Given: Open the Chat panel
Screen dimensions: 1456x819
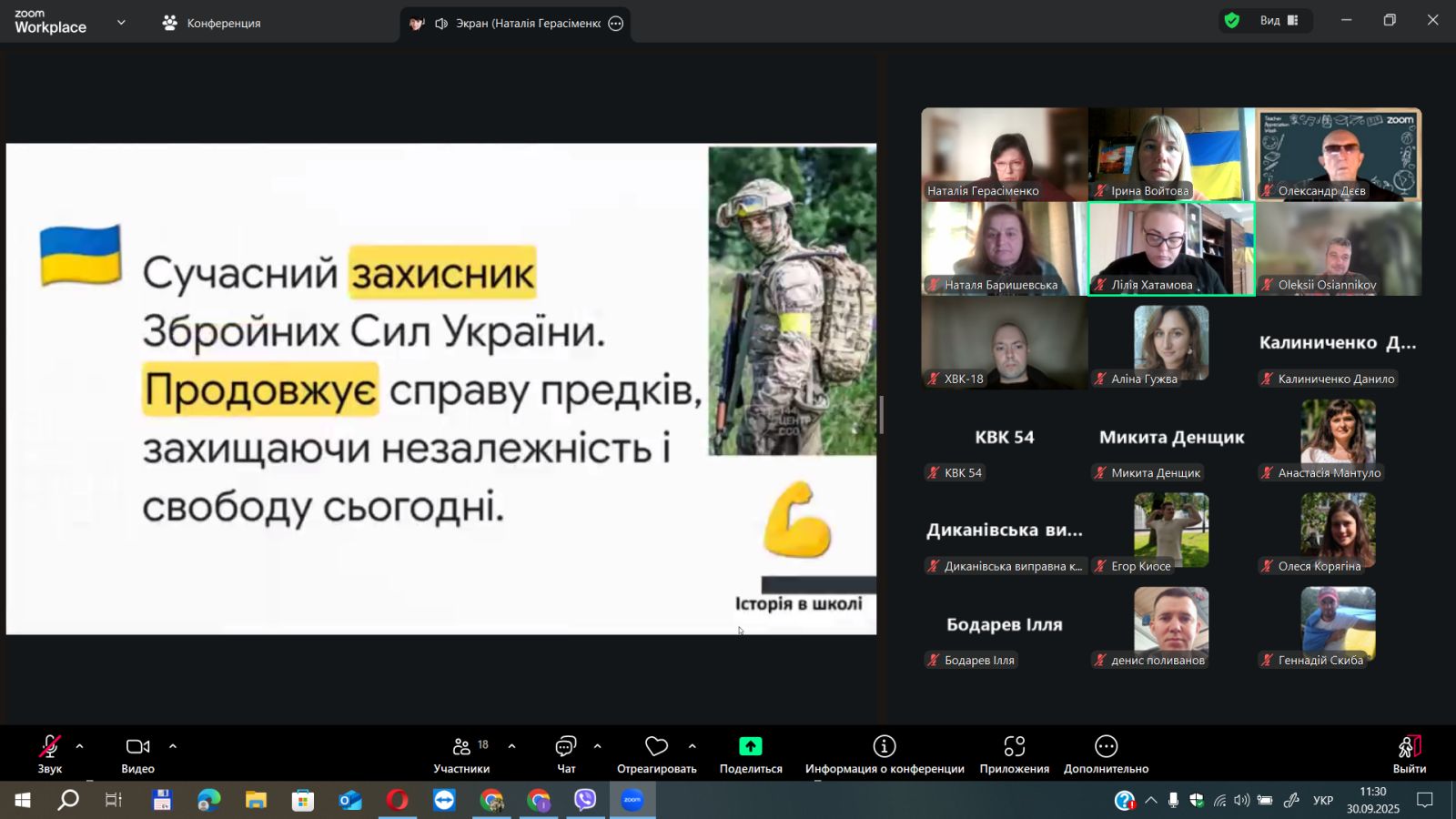Looking at the screenshot, I should pyautogui.click(x=566, y=747).
